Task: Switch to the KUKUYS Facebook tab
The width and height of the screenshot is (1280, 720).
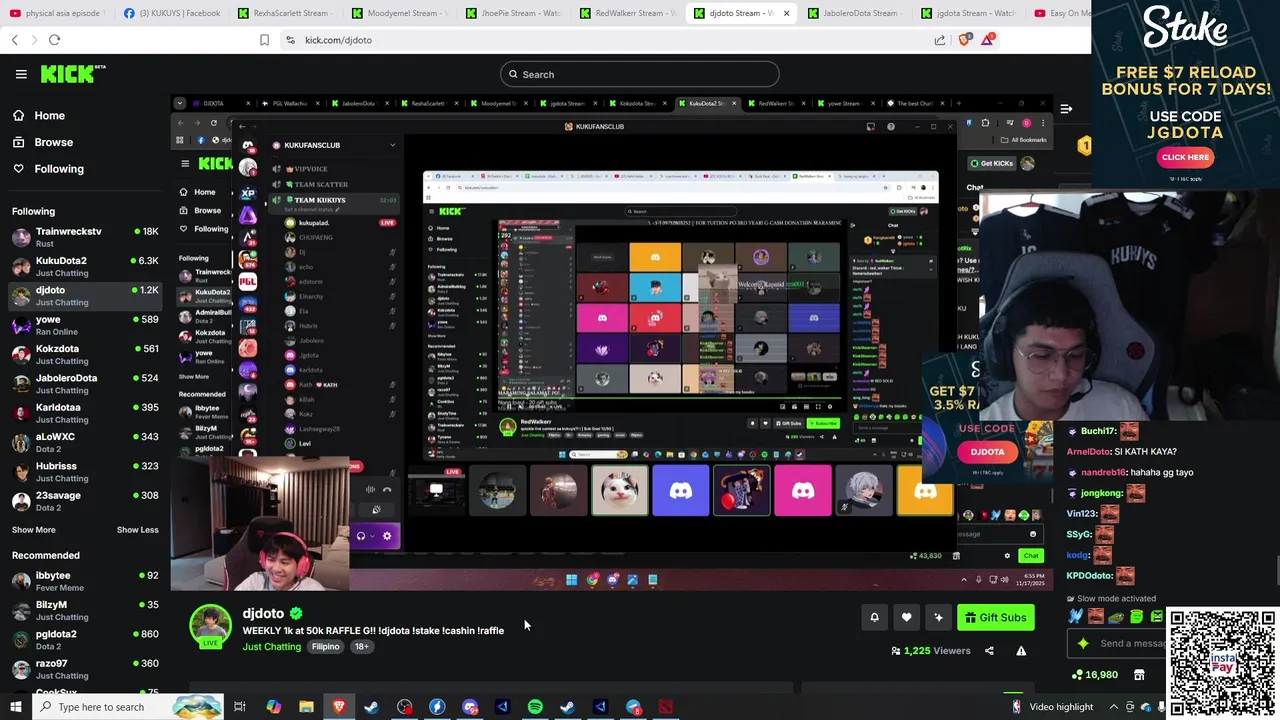Action: tap(172, 13)
